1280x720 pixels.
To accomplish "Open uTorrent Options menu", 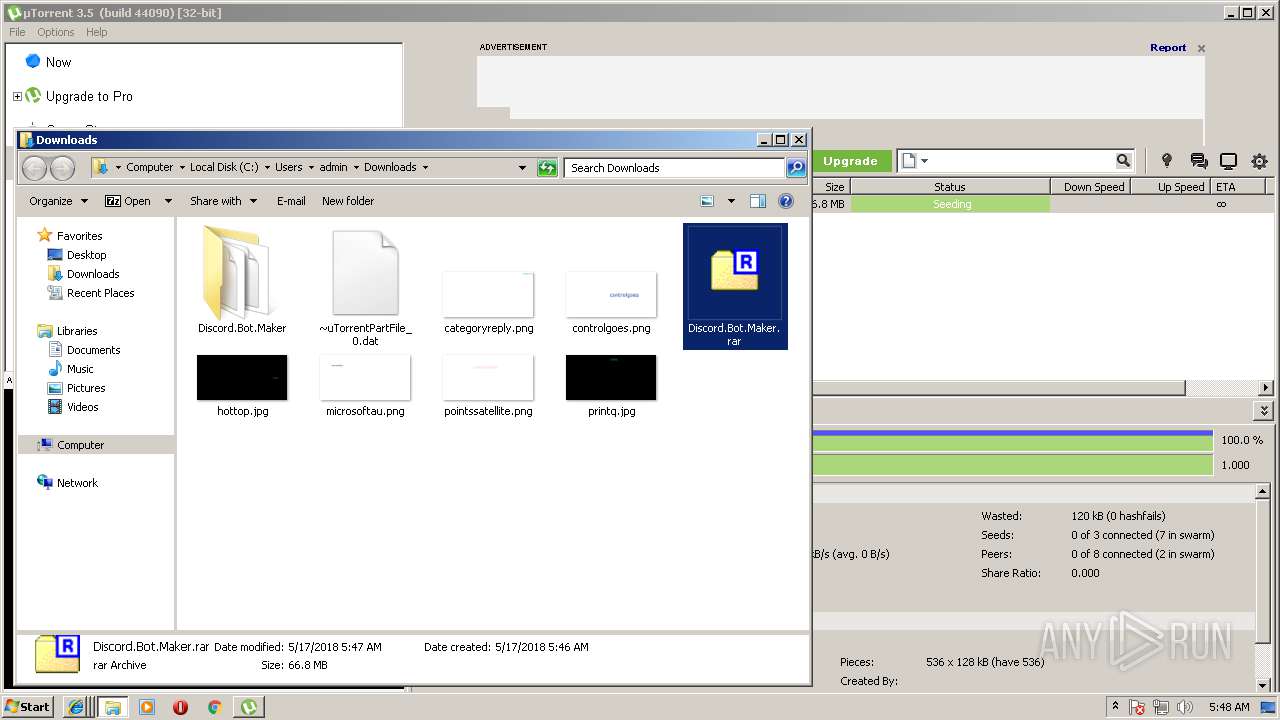I will (56, 32).
